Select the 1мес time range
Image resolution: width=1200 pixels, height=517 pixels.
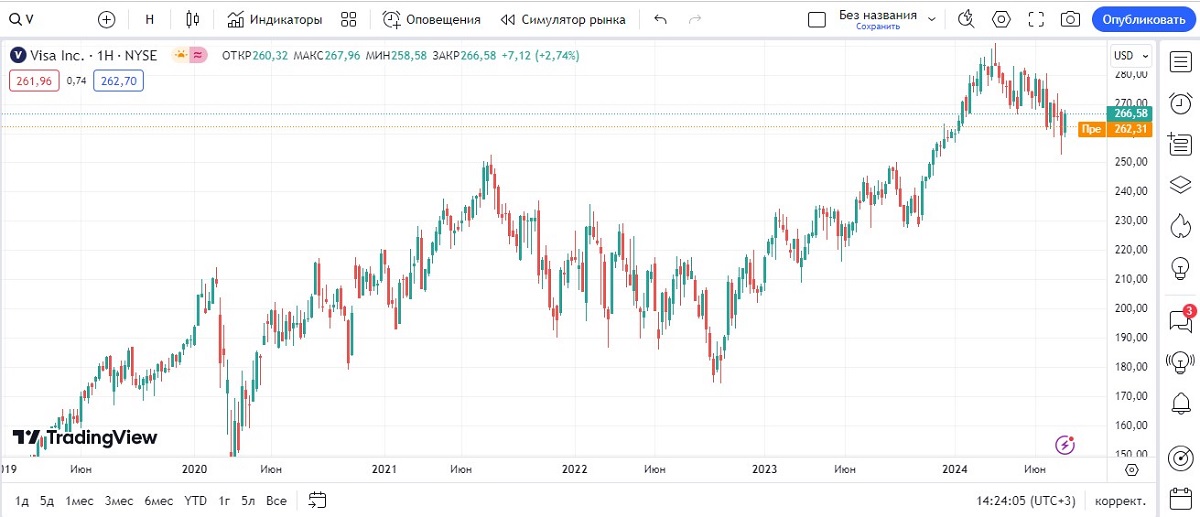[79, 500]
